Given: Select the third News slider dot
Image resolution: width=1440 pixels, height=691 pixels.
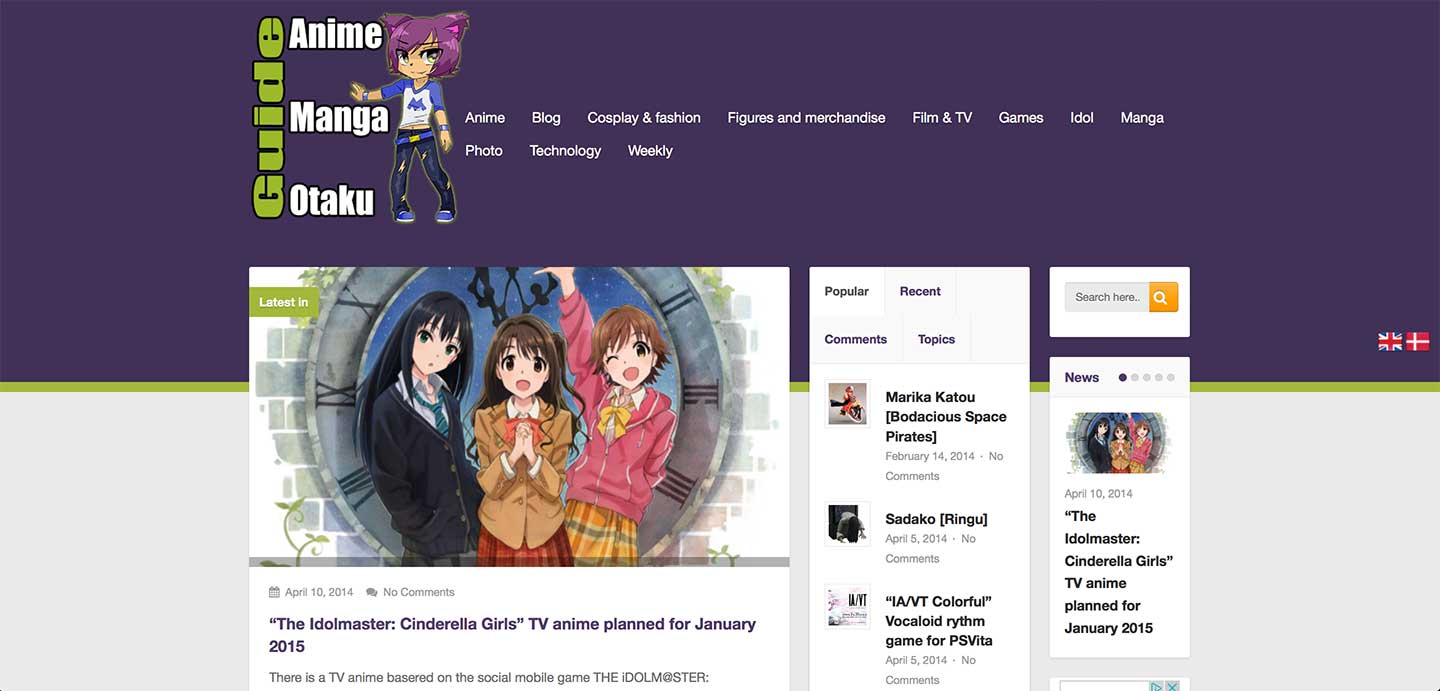Looking at the screenshot, I should click(1147, 378).
